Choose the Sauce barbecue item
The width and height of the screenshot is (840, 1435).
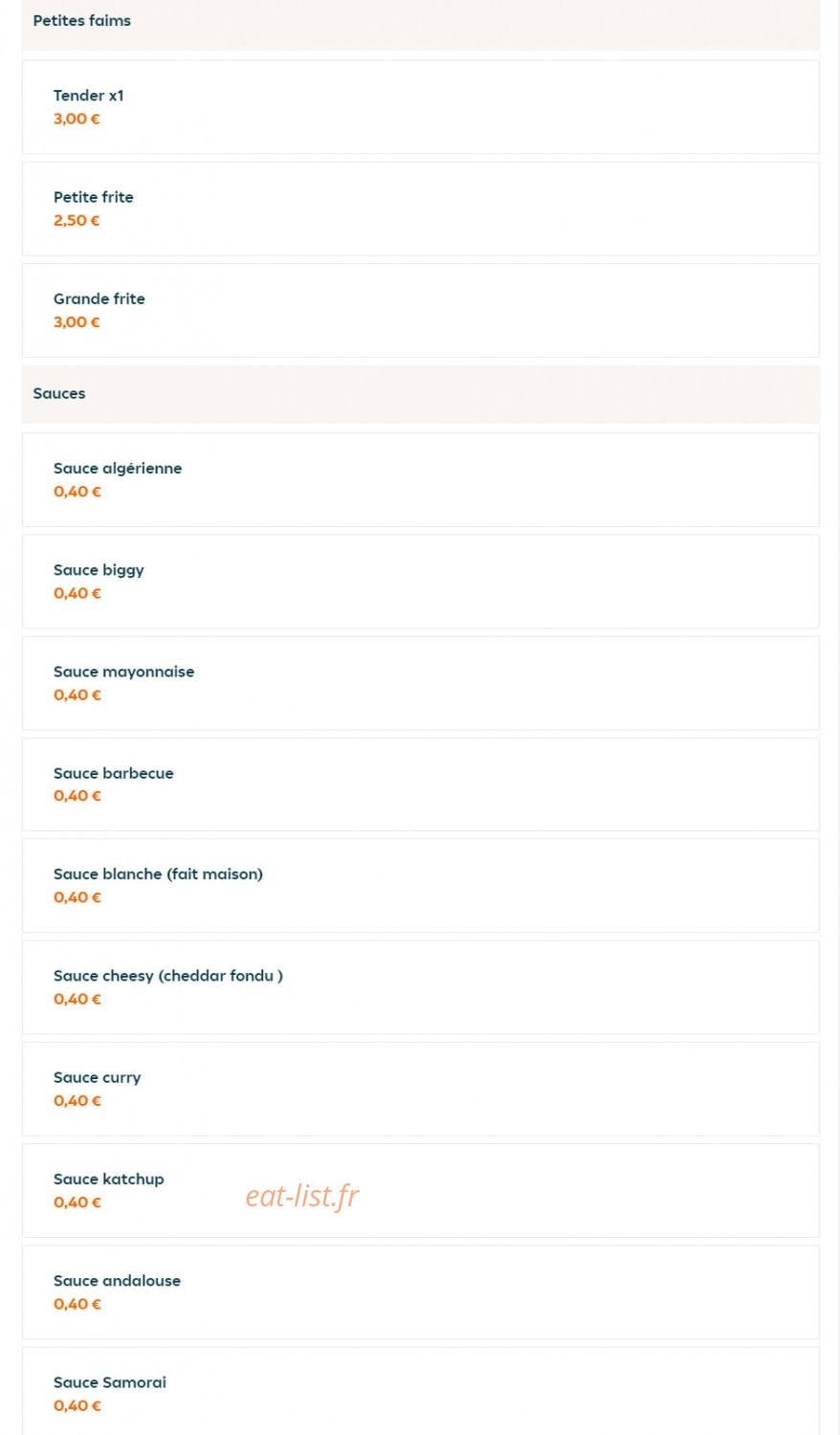tap(420, 784)
